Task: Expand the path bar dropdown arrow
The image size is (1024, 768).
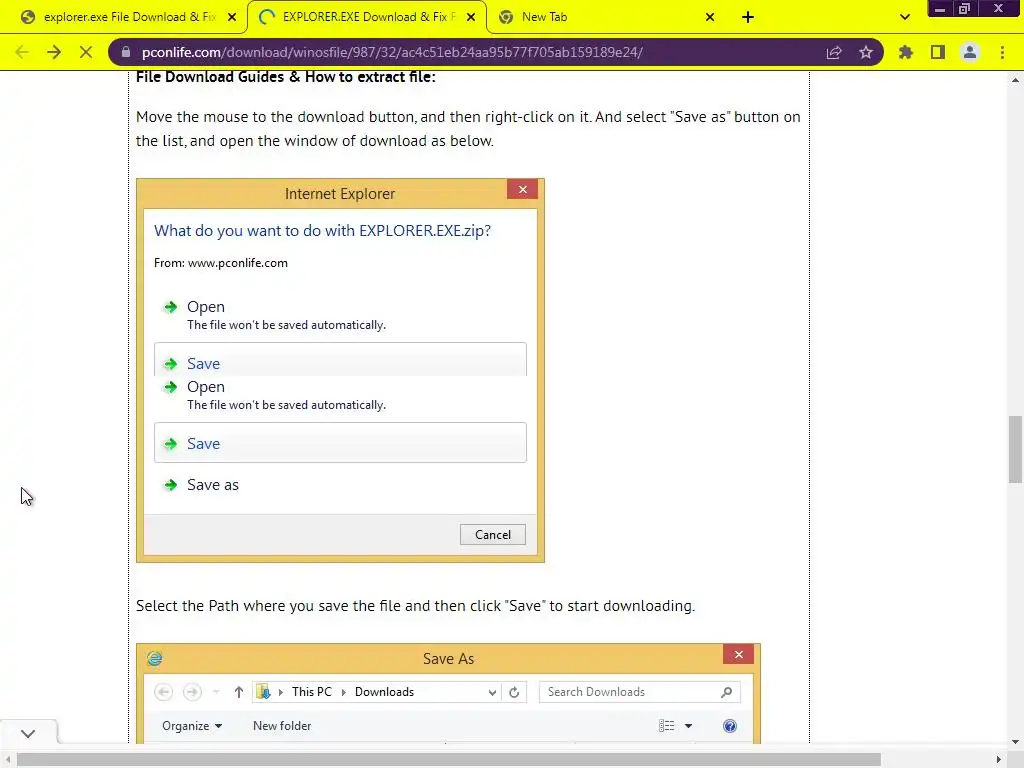Action: click(x=492, y=692)
